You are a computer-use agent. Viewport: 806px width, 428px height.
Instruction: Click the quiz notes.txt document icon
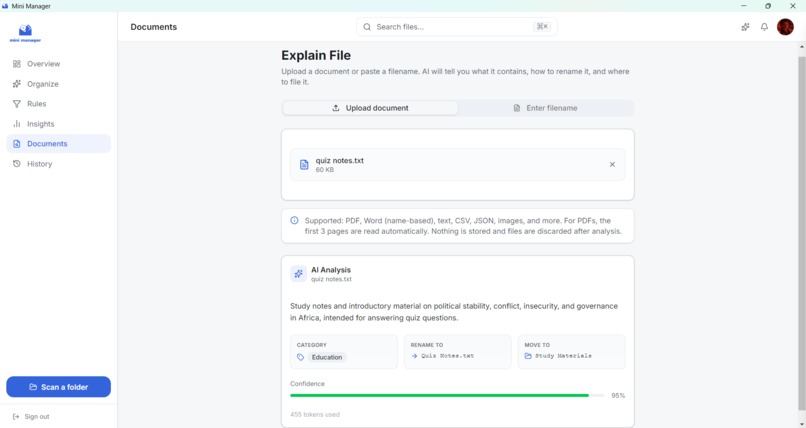click(304, 164)
